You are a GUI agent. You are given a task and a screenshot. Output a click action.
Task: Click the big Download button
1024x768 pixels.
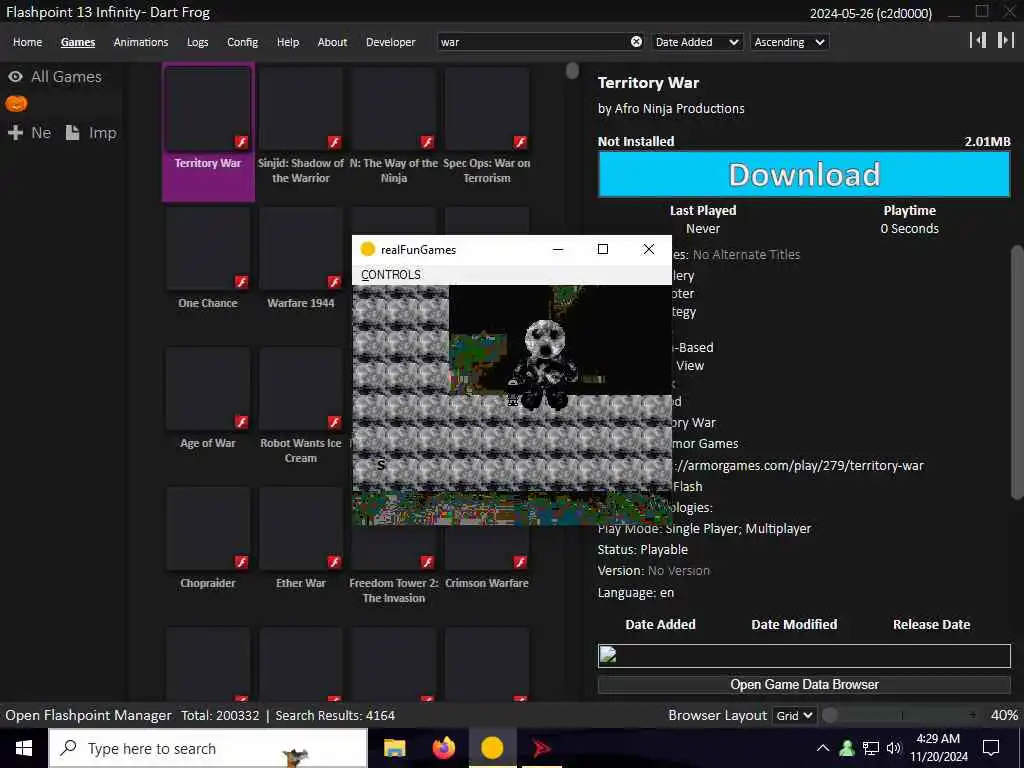804,174
